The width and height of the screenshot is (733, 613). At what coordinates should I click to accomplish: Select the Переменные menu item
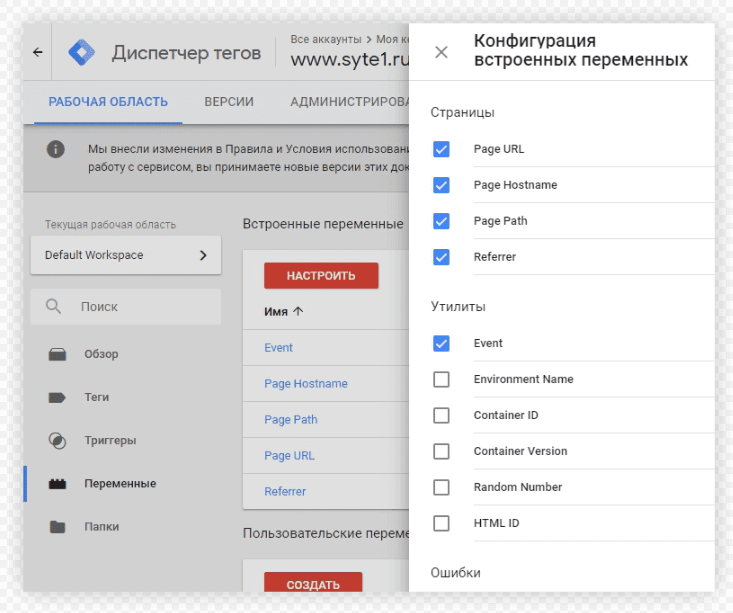(x=120, y=484)
